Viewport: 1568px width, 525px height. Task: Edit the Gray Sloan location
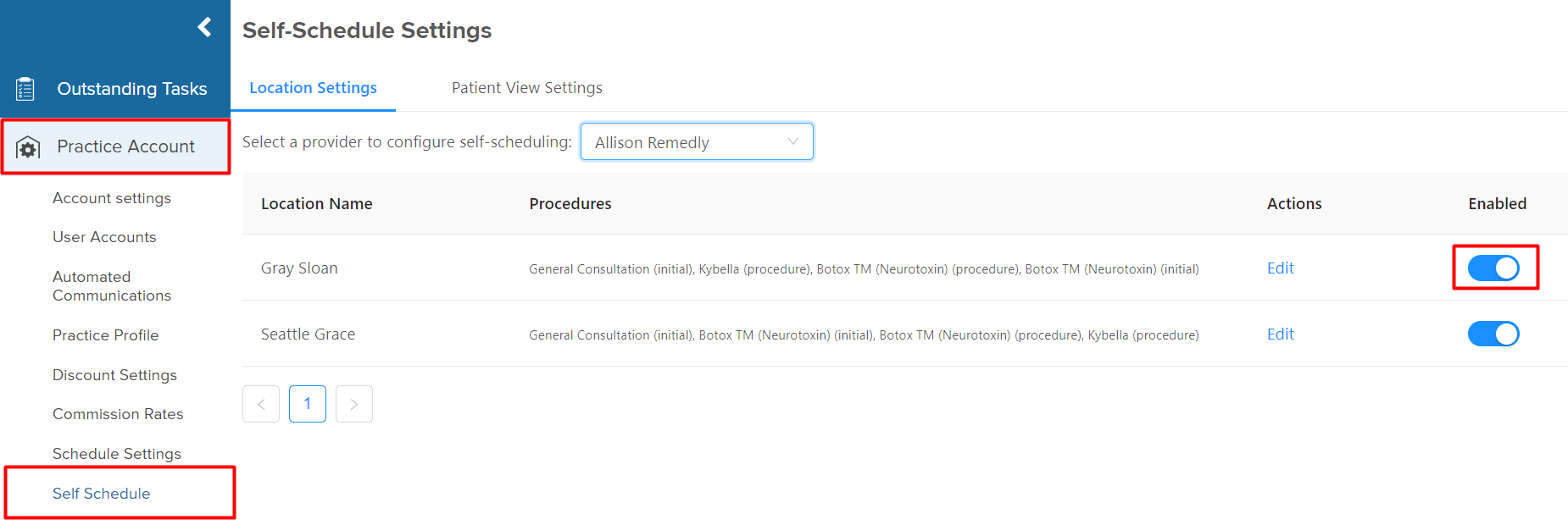pos(1280,268)
